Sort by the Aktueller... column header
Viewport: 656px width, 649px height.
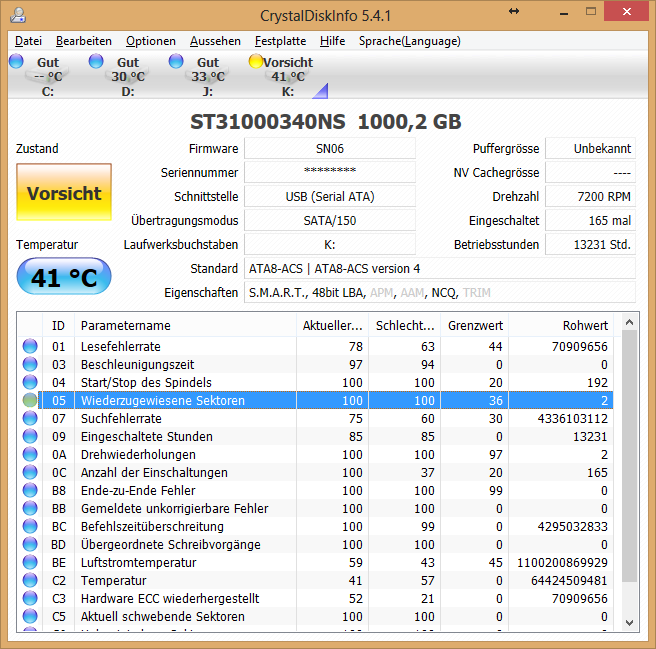[x=332, y=325]
